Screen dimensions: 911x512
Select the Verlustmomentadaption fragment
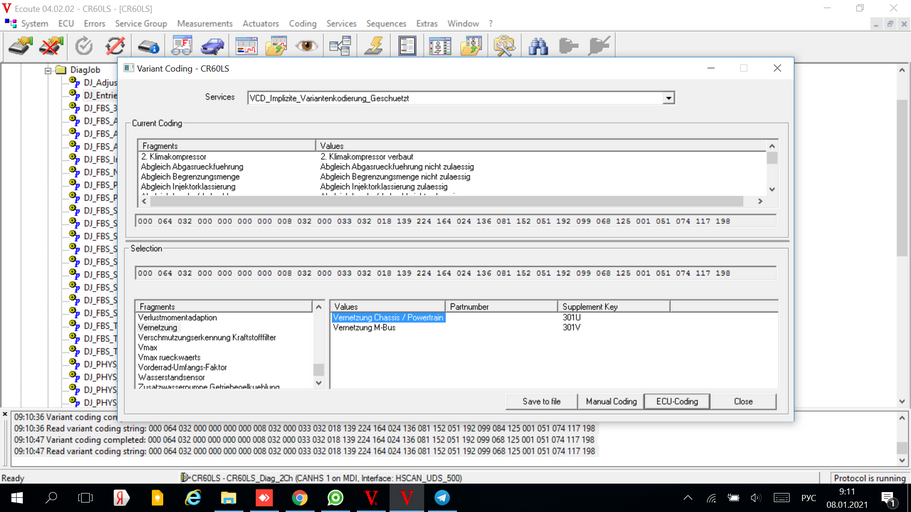177,318
